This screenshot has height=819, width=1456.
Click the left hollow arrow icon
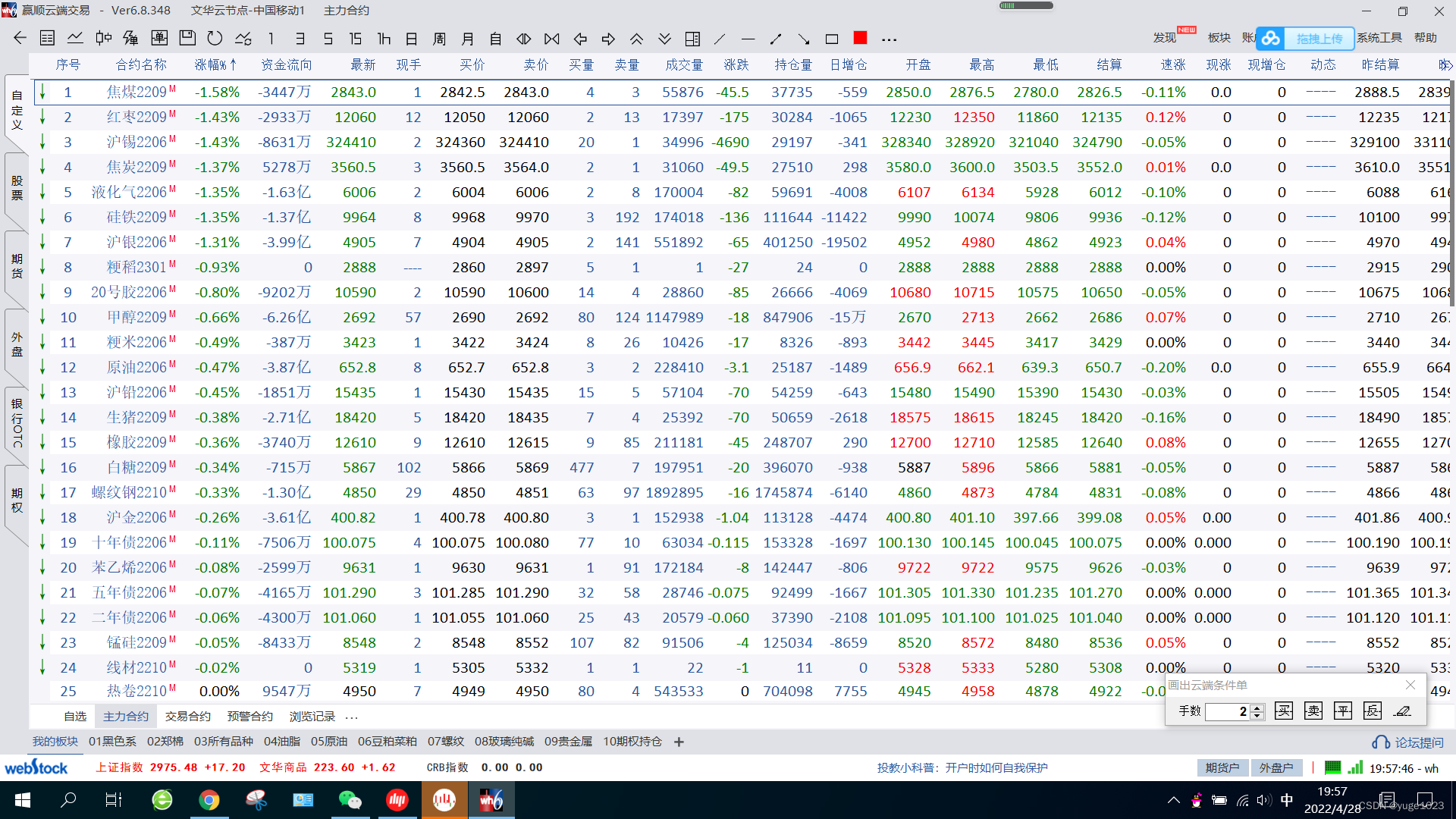[580, 38]
